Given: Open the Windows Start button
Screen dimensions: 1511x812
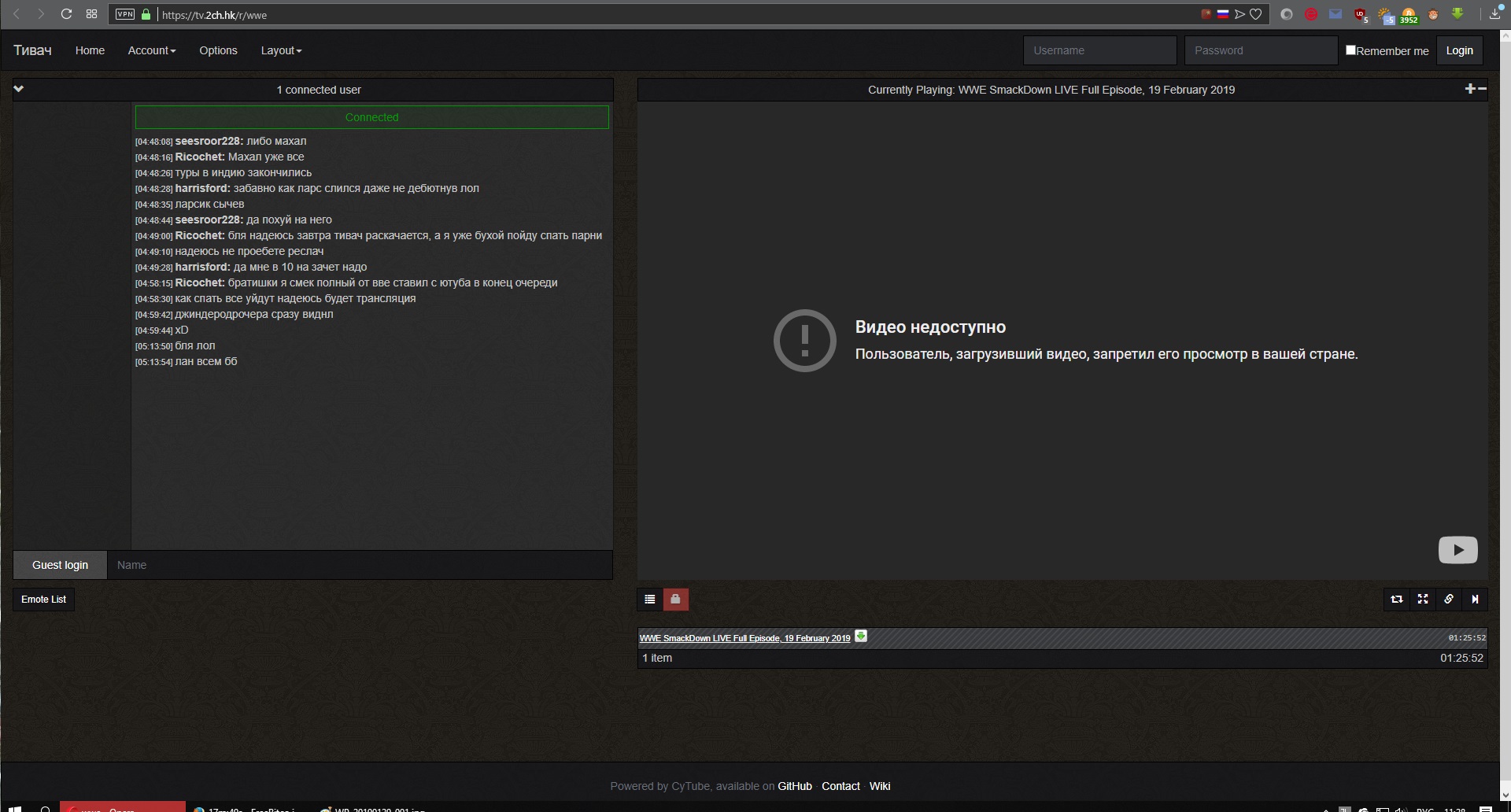Looking at the screenshot, I should click(x=14, y=807).
